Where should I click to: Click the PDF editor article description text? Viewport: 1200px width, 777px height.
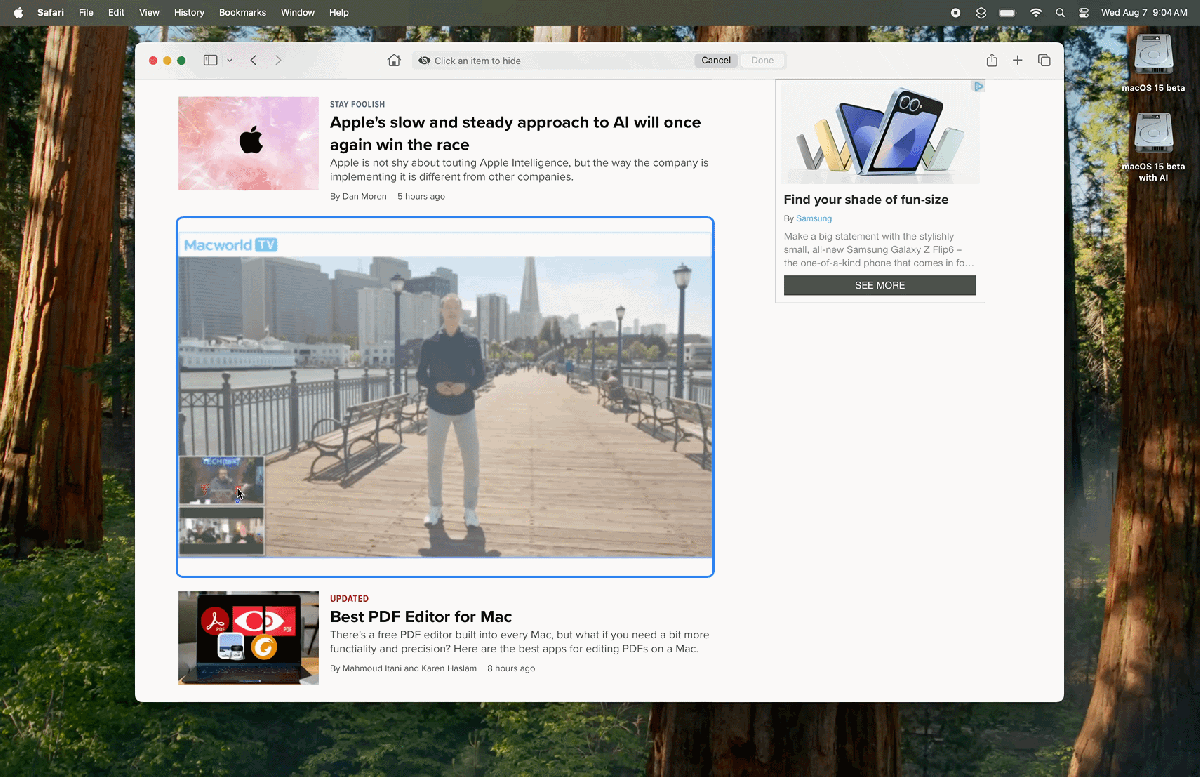click(519, 641)
